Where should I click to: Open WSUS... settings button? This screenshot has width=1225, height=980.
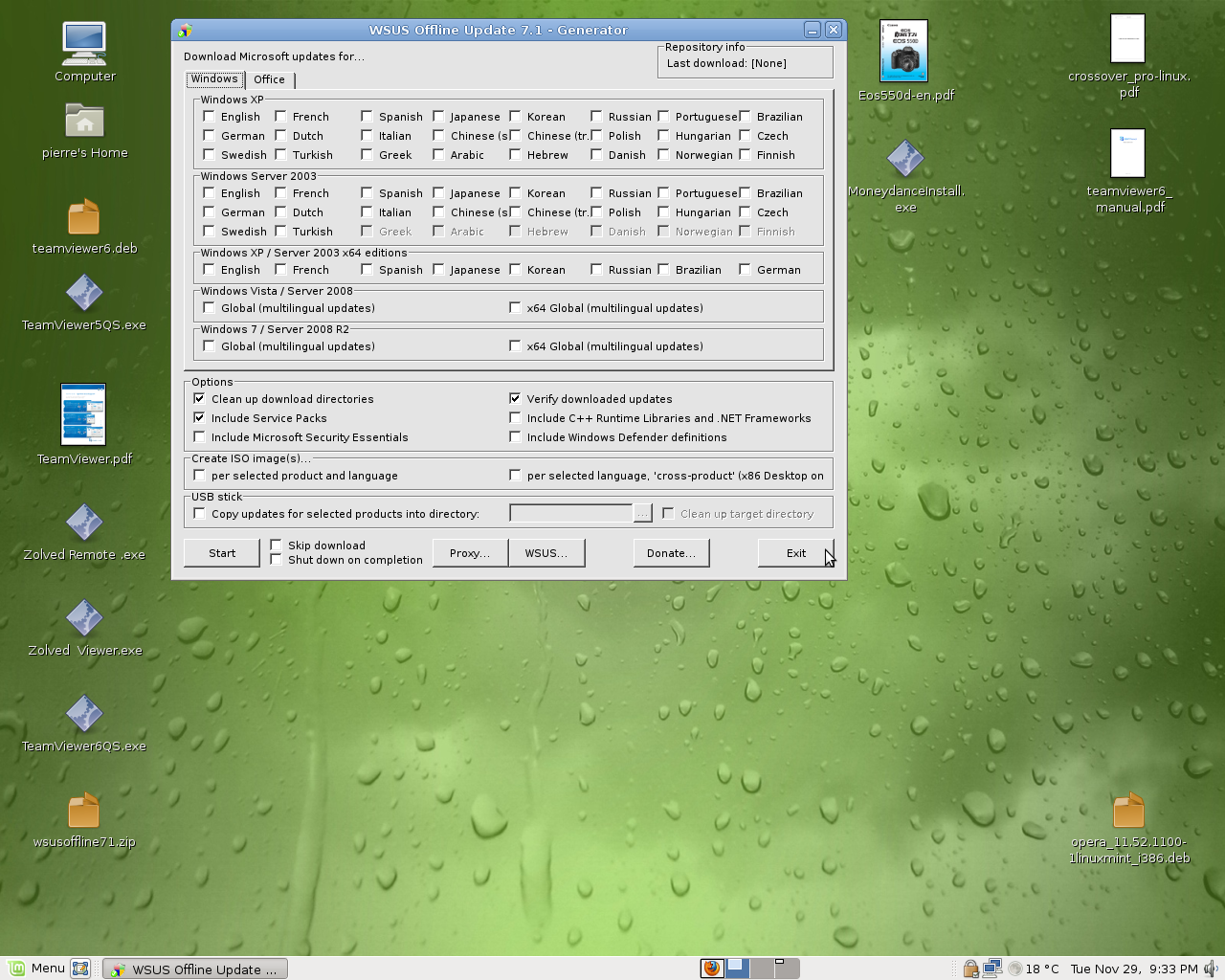[x=546, y=553]
